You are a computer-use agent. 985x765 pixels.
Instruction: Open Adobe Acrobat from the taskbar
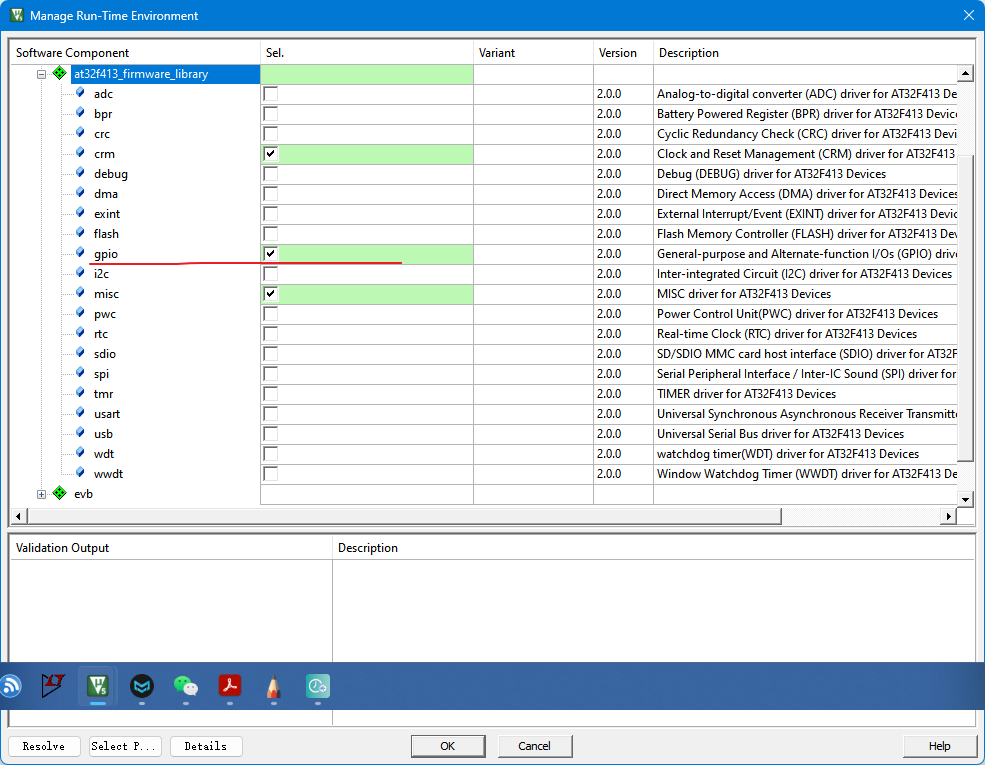click(x=230, y=686)
